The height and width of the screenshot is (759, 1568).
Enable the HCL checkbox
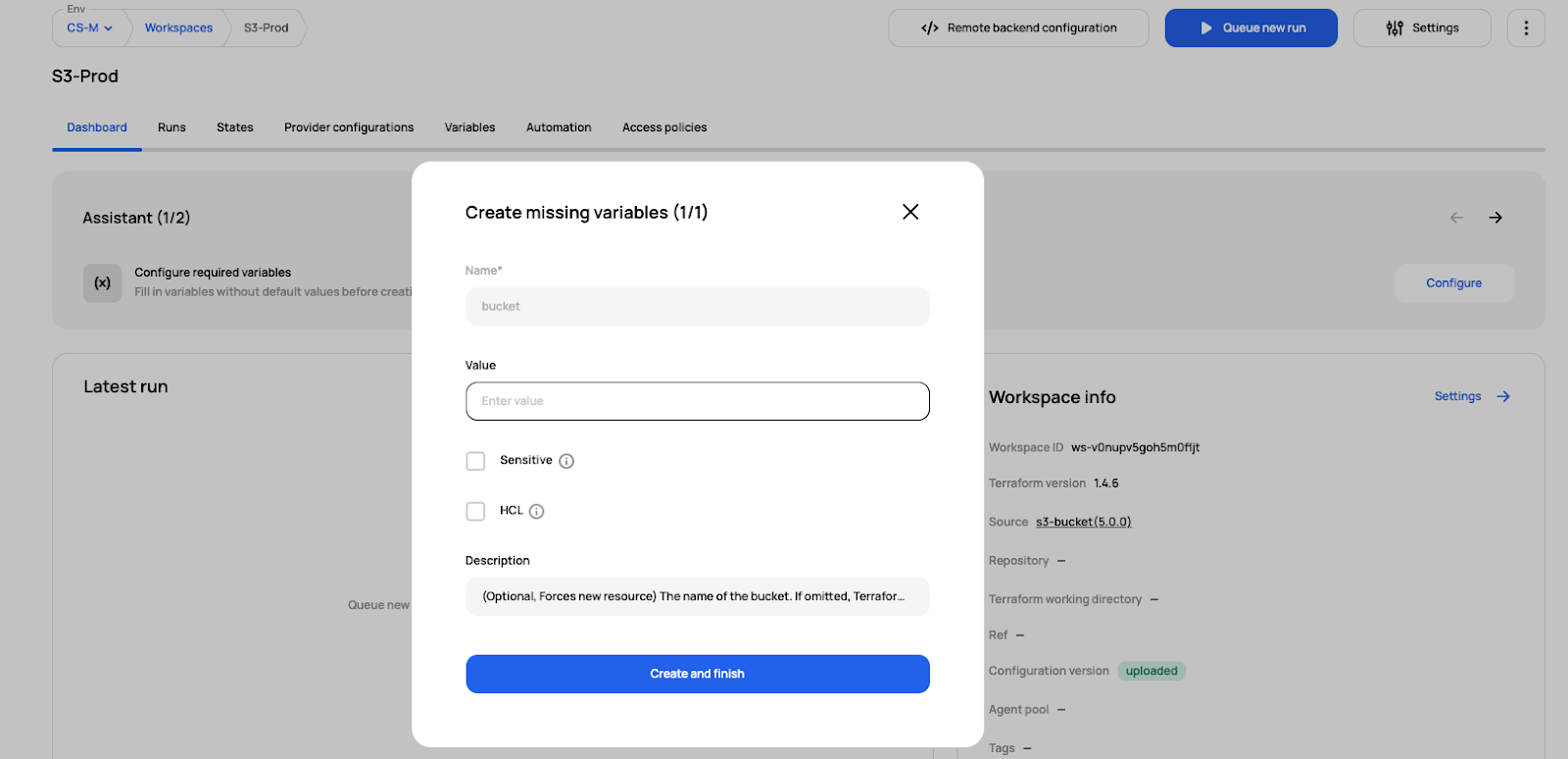click(475, 511)
